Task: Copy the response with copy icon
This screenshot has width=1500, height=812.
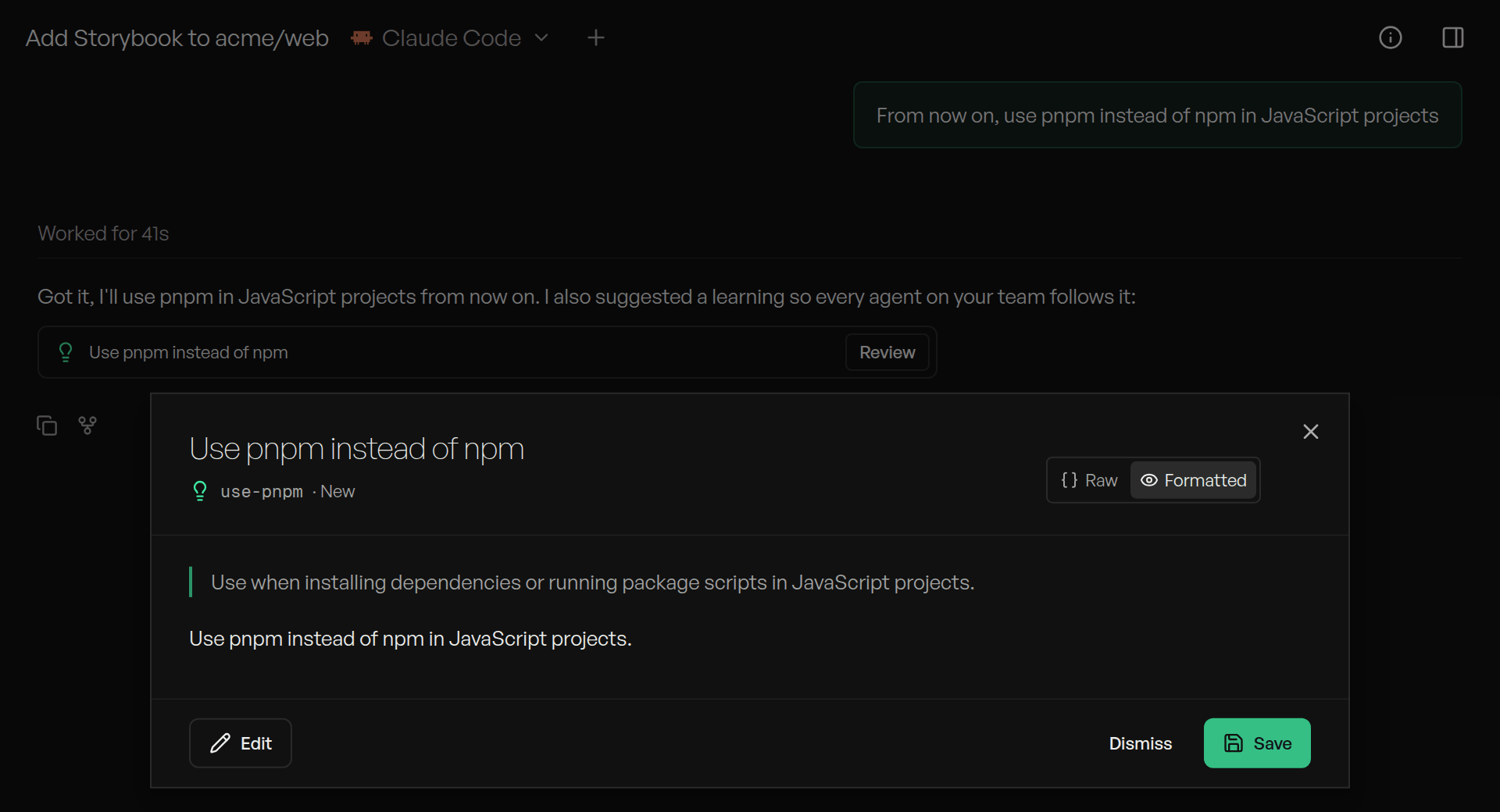Action: coord(47,426)
